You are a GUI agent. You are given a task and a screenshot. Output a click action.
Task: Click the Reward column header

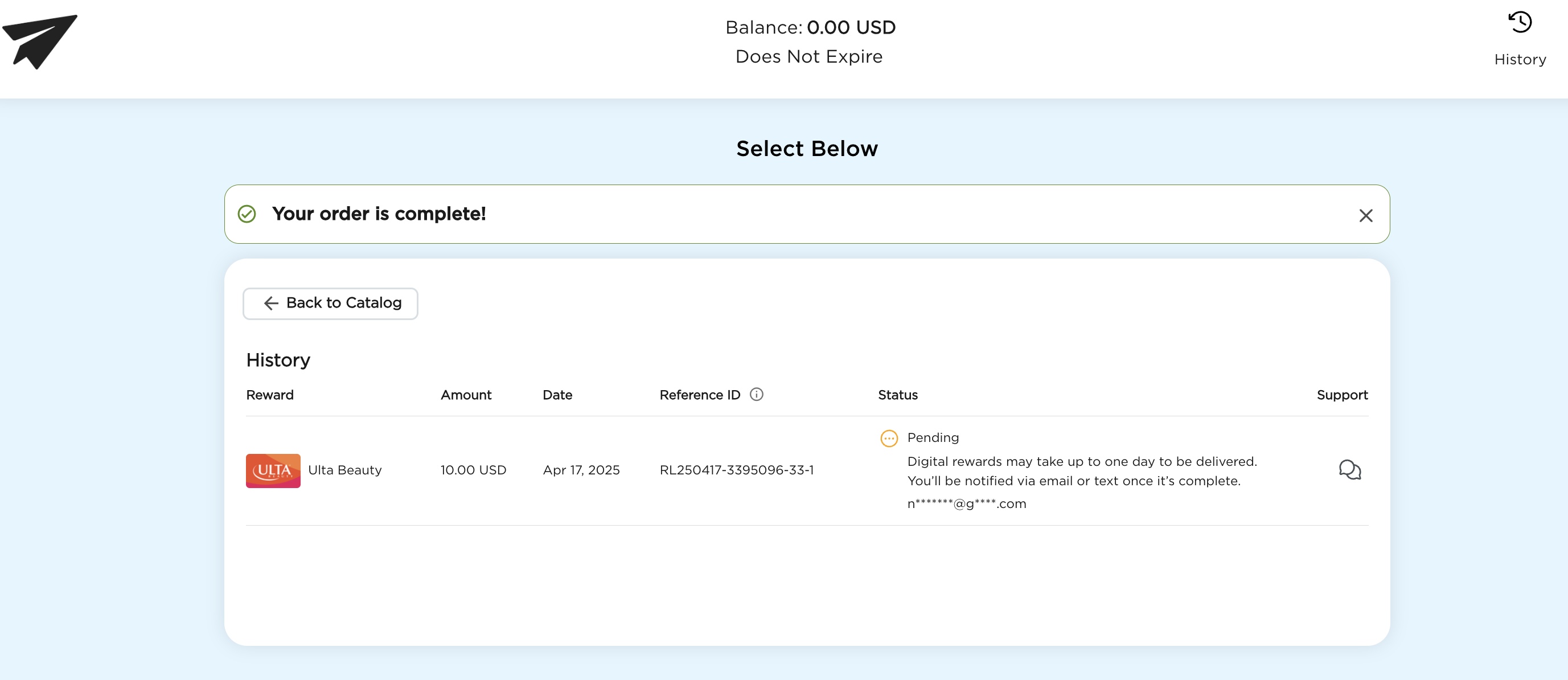(270, 395)
